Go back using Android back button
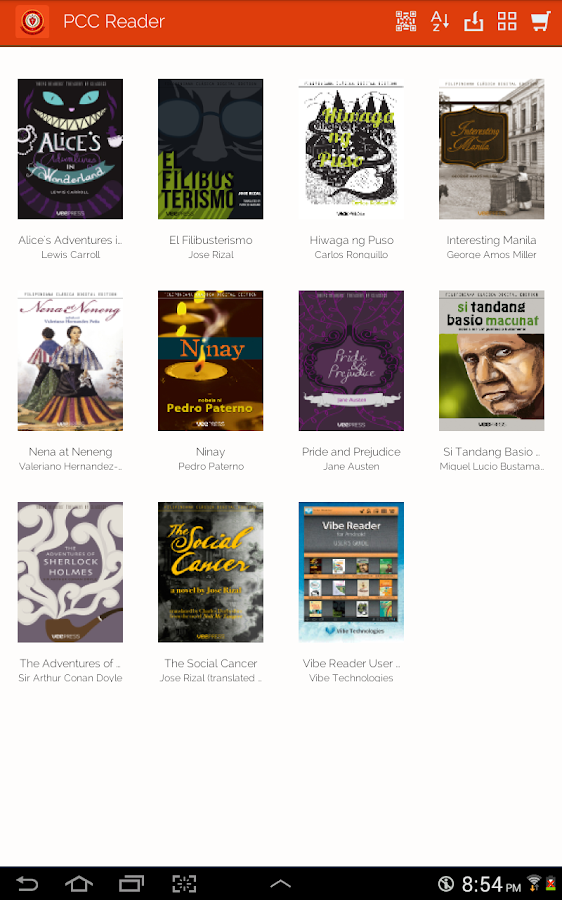 [27, 883]
